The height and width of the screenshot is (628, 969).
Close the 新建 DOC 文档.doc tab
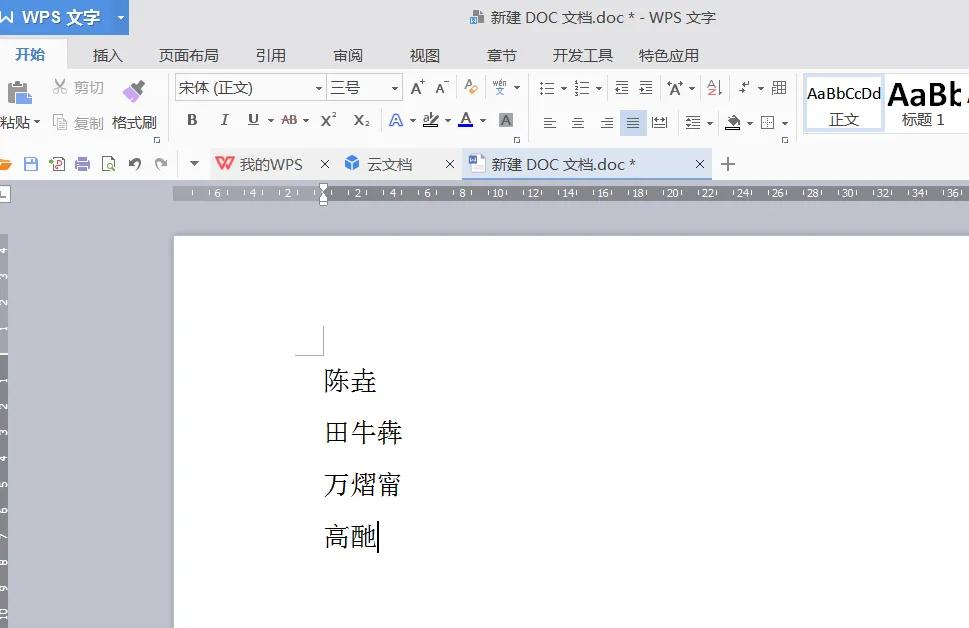(x=700, y=164)
